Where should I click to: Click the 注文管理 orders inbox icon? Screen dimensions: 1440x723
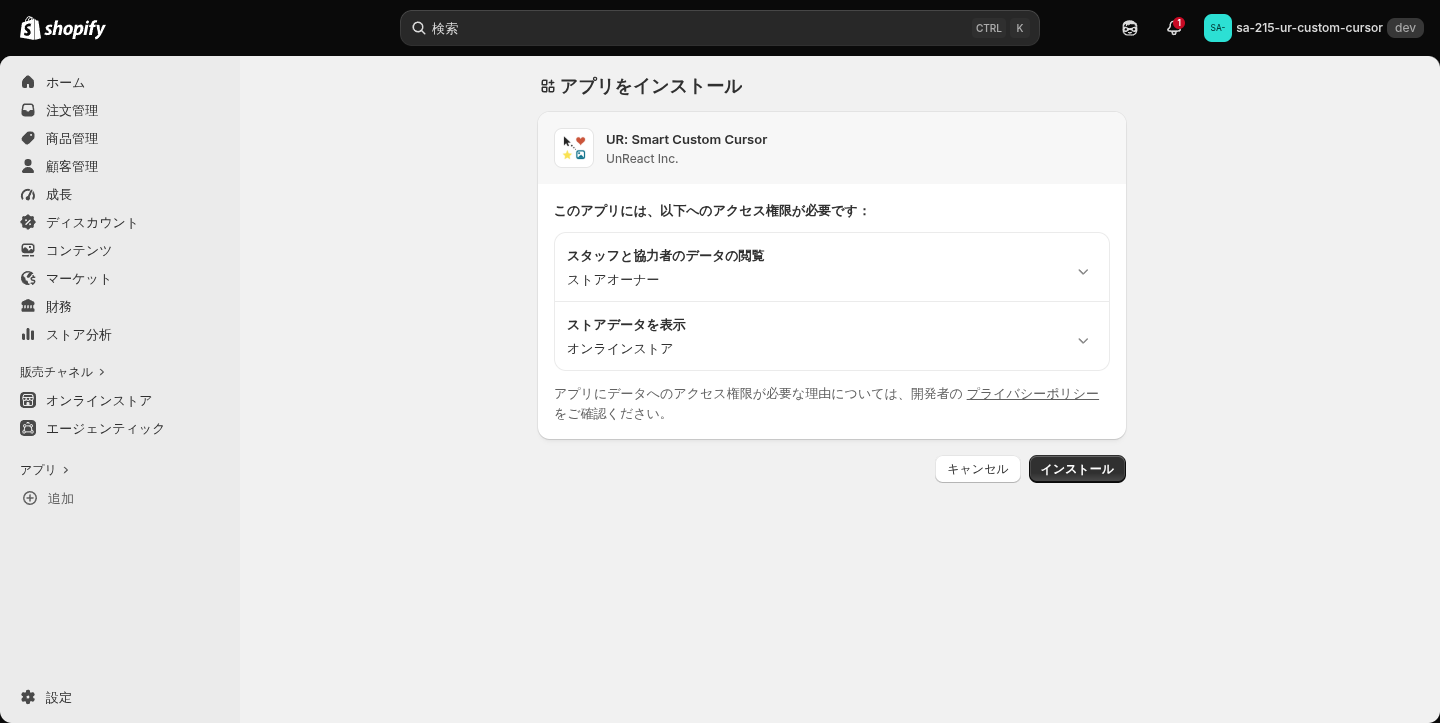pyautogui.click(x=28, y=110)
